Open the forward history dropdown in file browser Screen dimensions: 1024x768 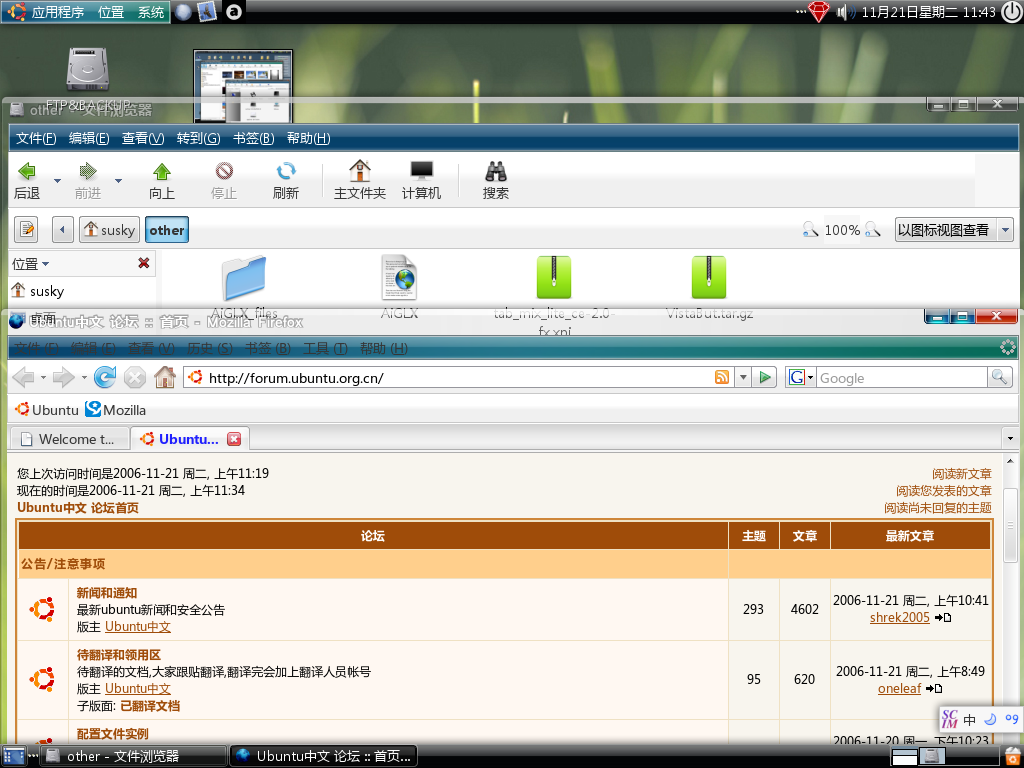click(118, 180)
